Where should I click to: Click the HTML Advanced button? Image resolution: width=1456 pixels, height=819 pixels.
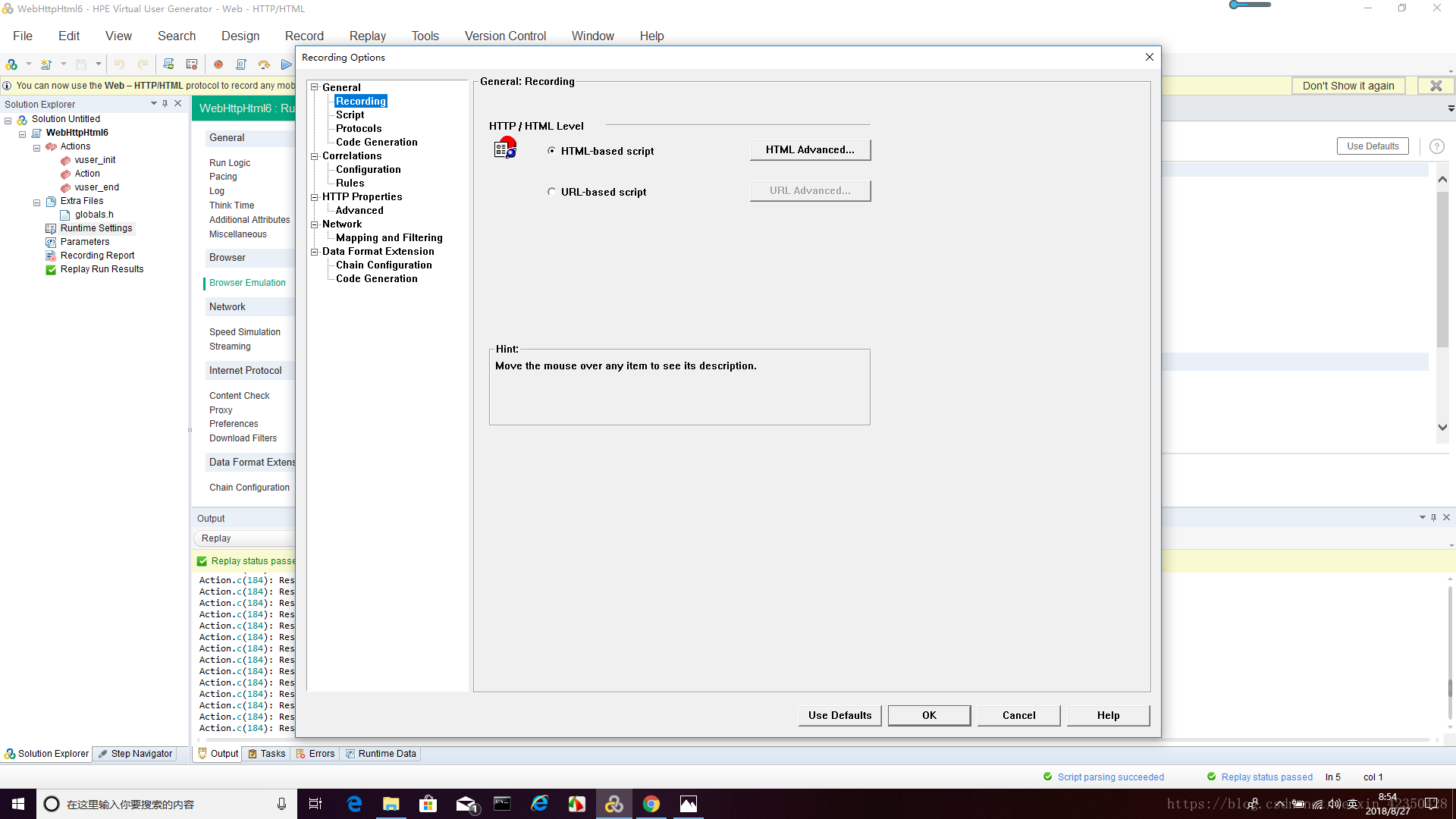pos(810,149)
